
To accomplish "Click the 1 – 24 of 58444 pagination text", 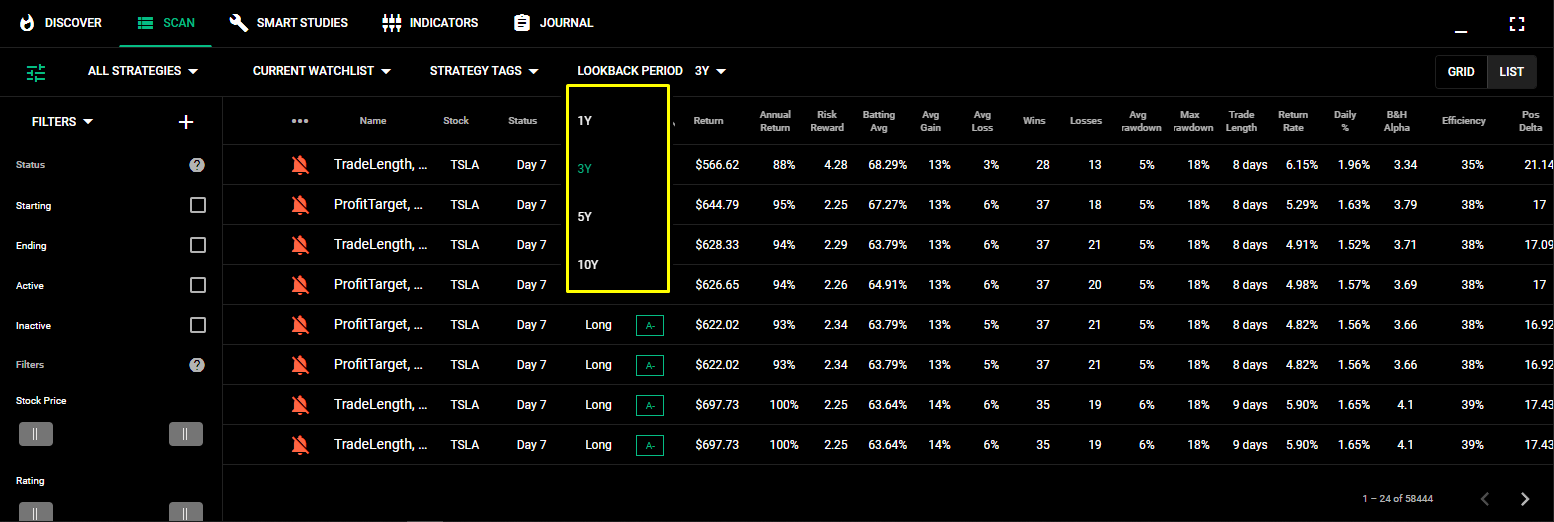I will point(1397,499).
